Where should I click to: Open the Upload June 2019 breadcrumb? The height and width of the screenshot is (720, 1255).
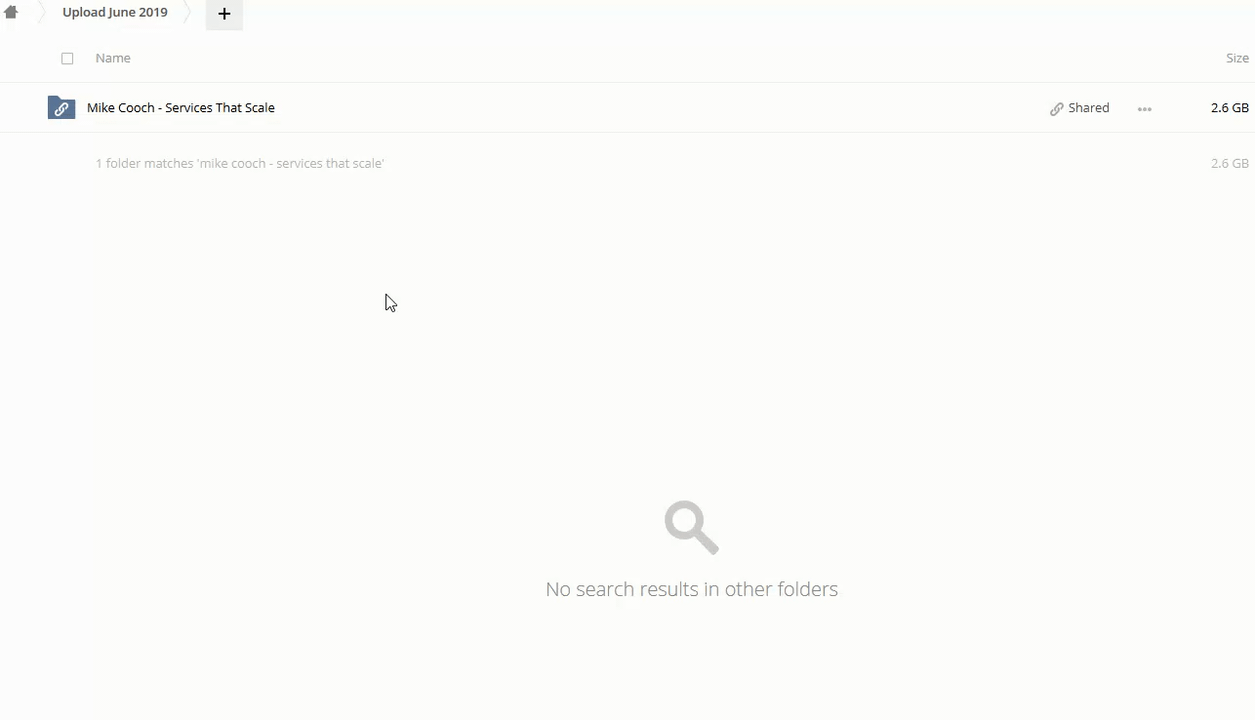[x=115, y=13]
